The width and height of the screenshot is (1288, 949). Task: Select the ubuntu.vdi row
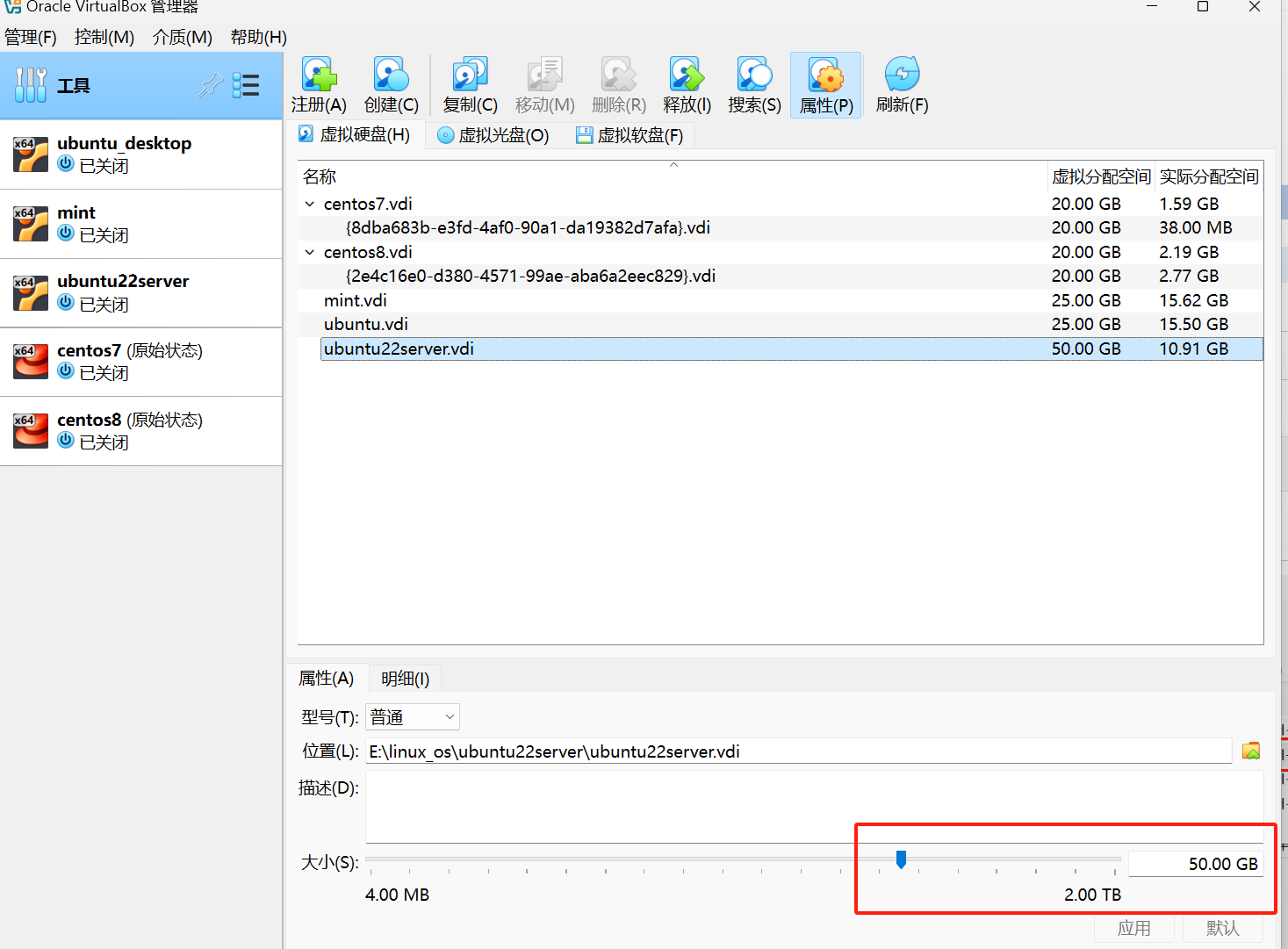(781, 324)
